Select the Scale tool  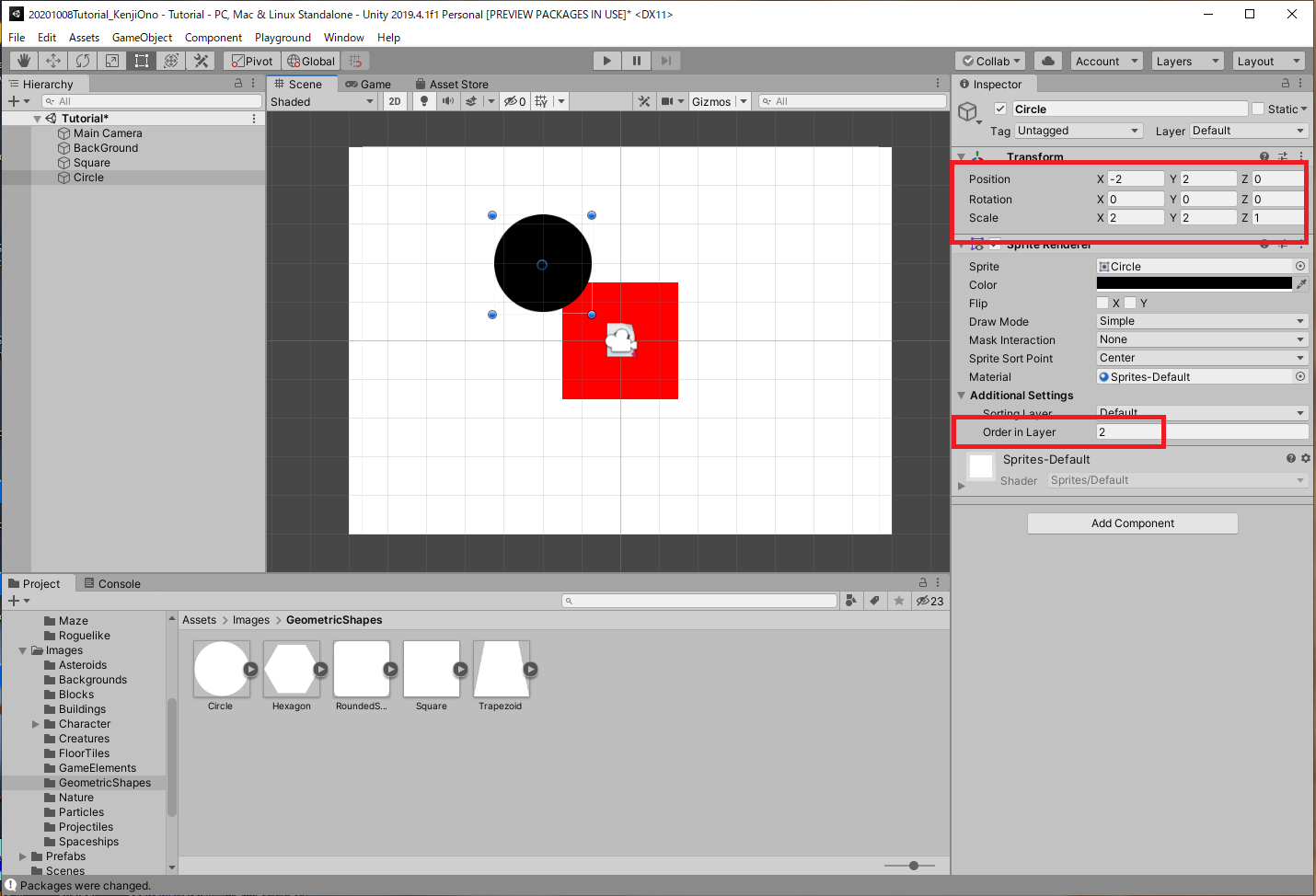[x=112, y=61]
